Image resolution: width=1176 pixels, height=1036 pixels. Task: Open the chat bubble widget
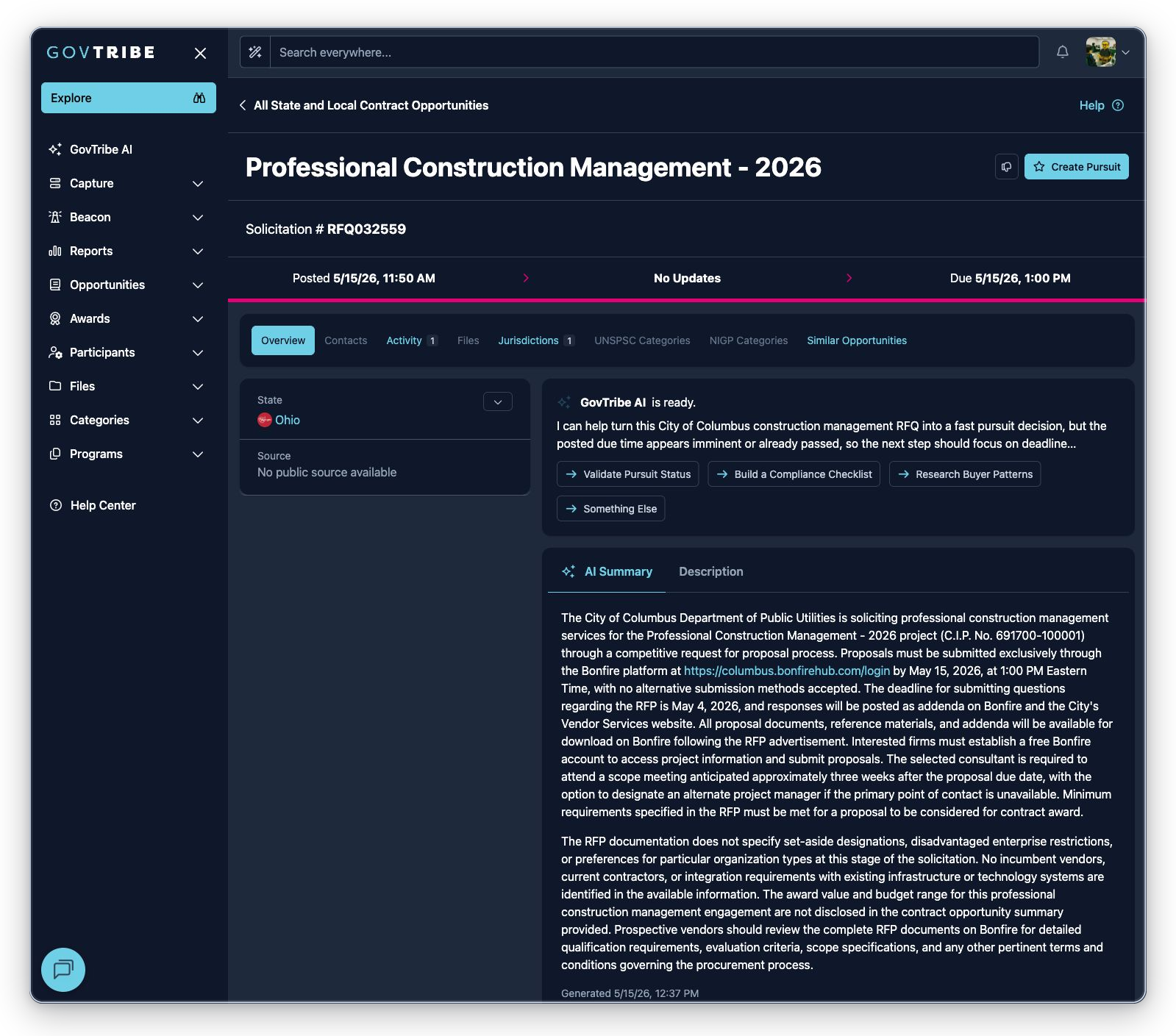pyautogui.click(x=63, y=969)
